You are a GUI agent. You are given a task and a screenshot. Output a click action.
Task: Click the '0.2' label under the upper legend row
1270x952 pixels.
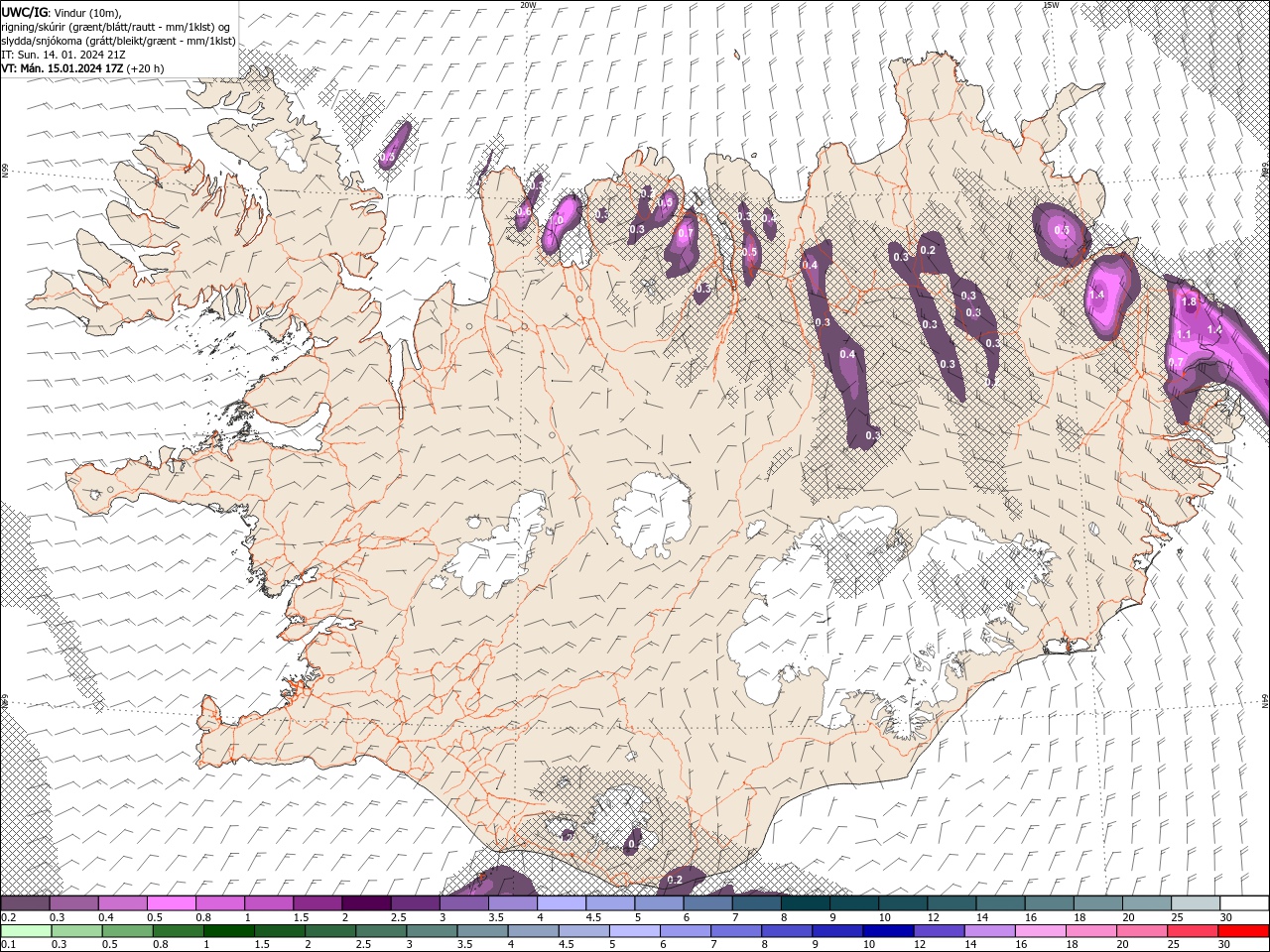pos(7,917)
